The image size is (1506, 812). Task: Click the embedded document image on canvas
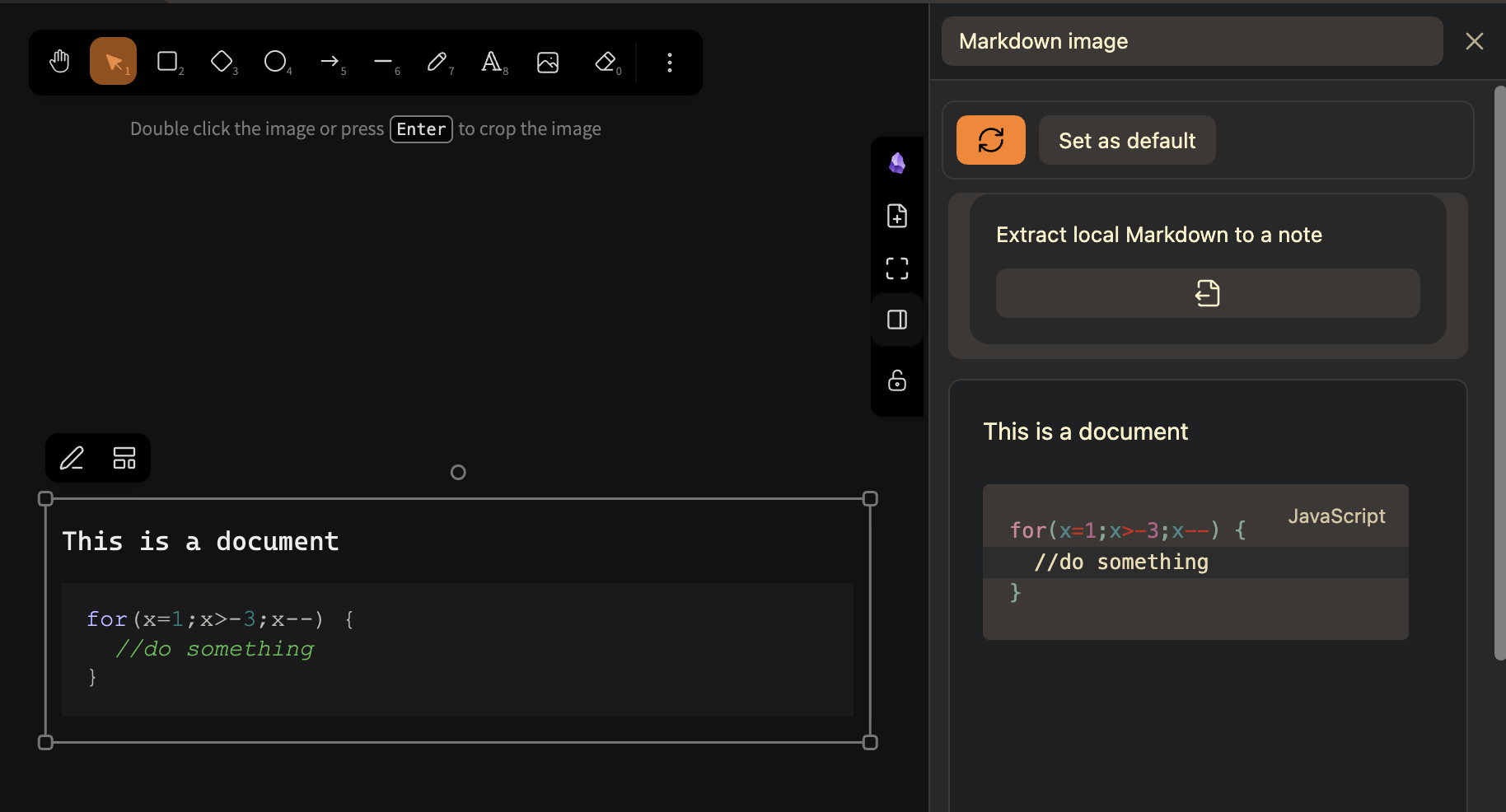[458, 620]
